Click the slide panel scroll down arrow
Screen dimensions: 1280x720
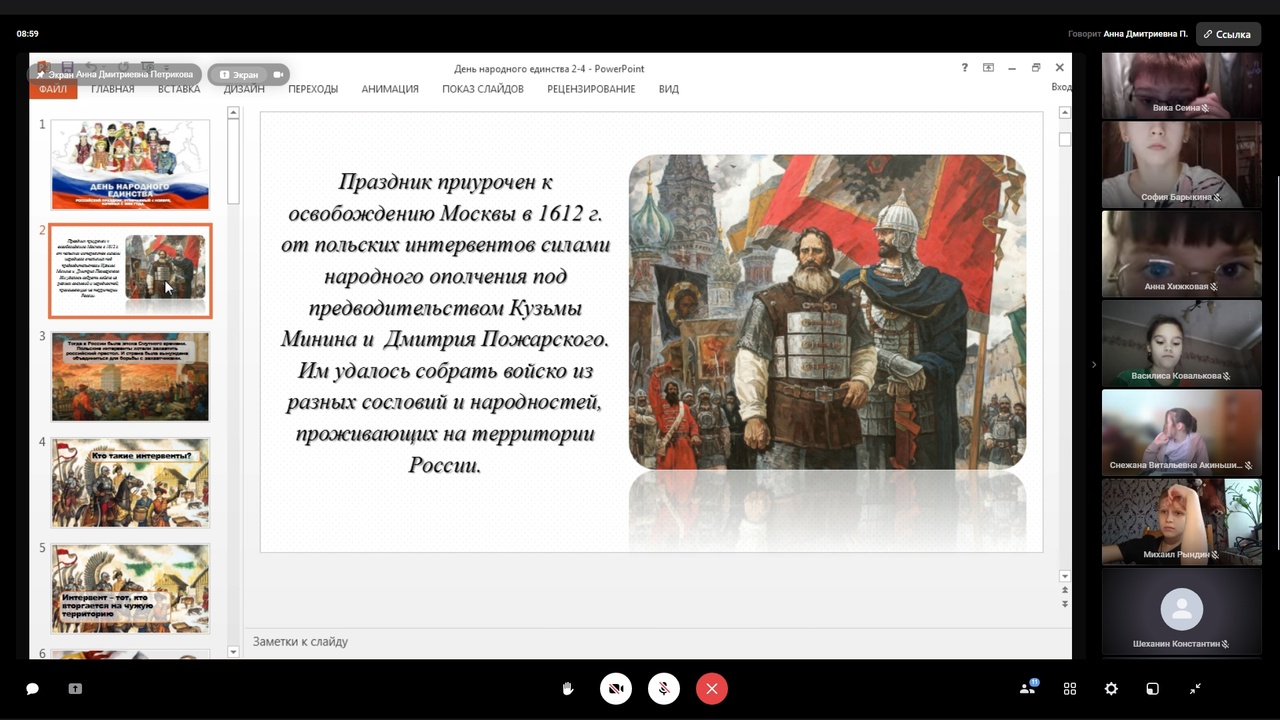[233, 652]
